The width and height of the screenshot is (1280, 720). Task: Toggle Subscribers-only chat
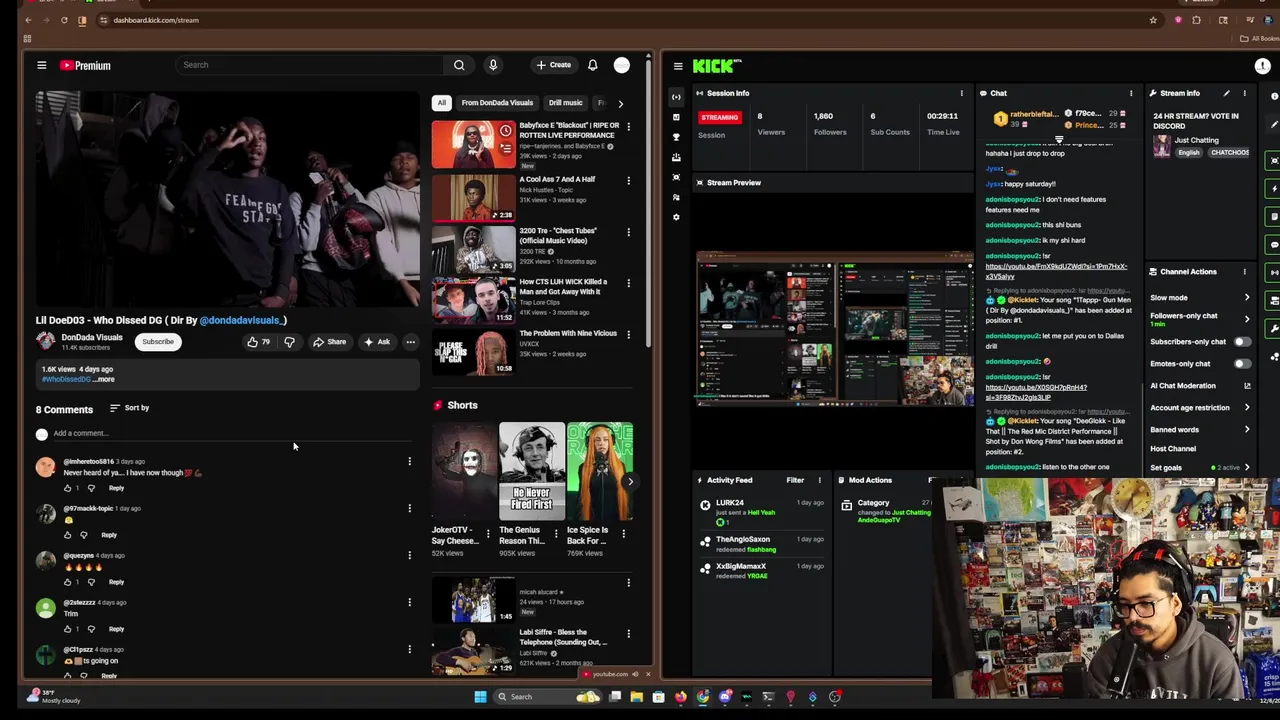point(1241,342)
